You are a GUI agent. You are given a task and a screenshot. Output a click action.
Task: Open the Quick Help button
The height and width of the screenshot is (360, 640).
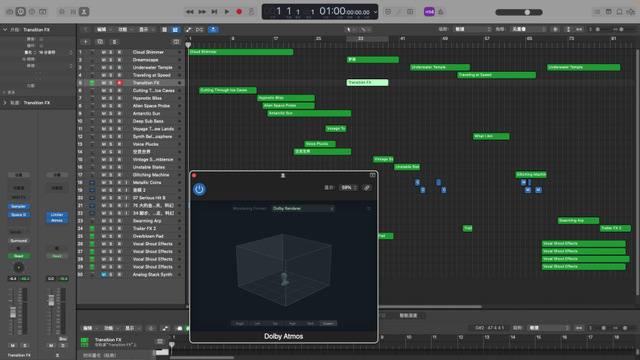(x=32, y=12)
